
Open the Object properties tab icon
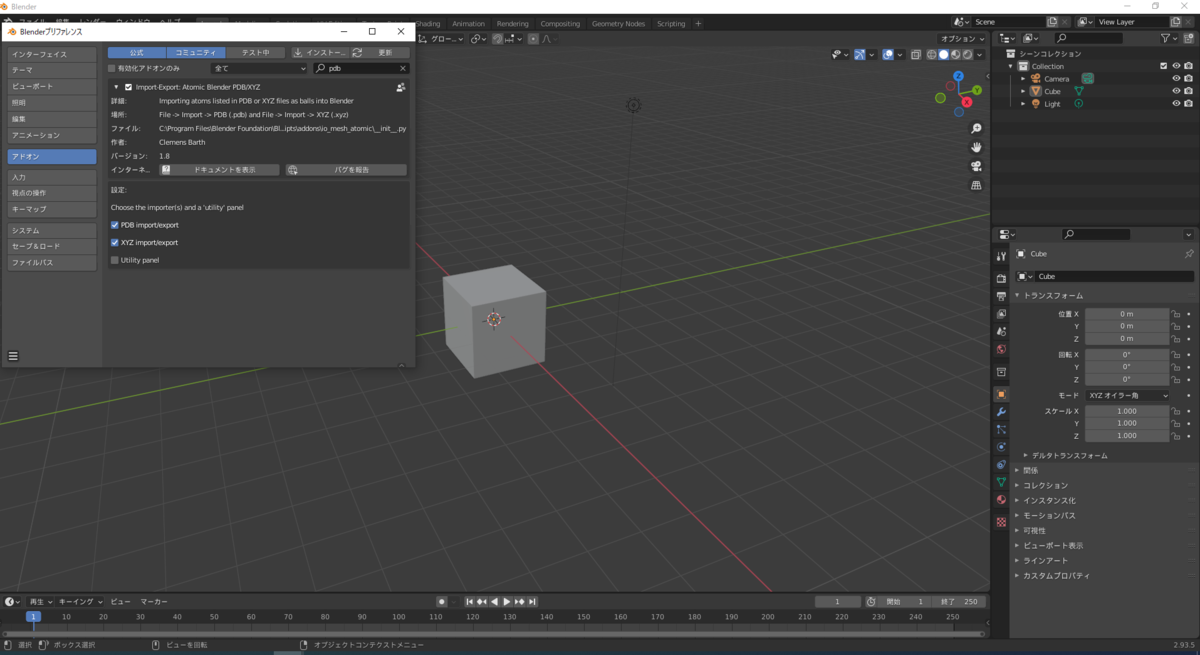point(1001,394)
